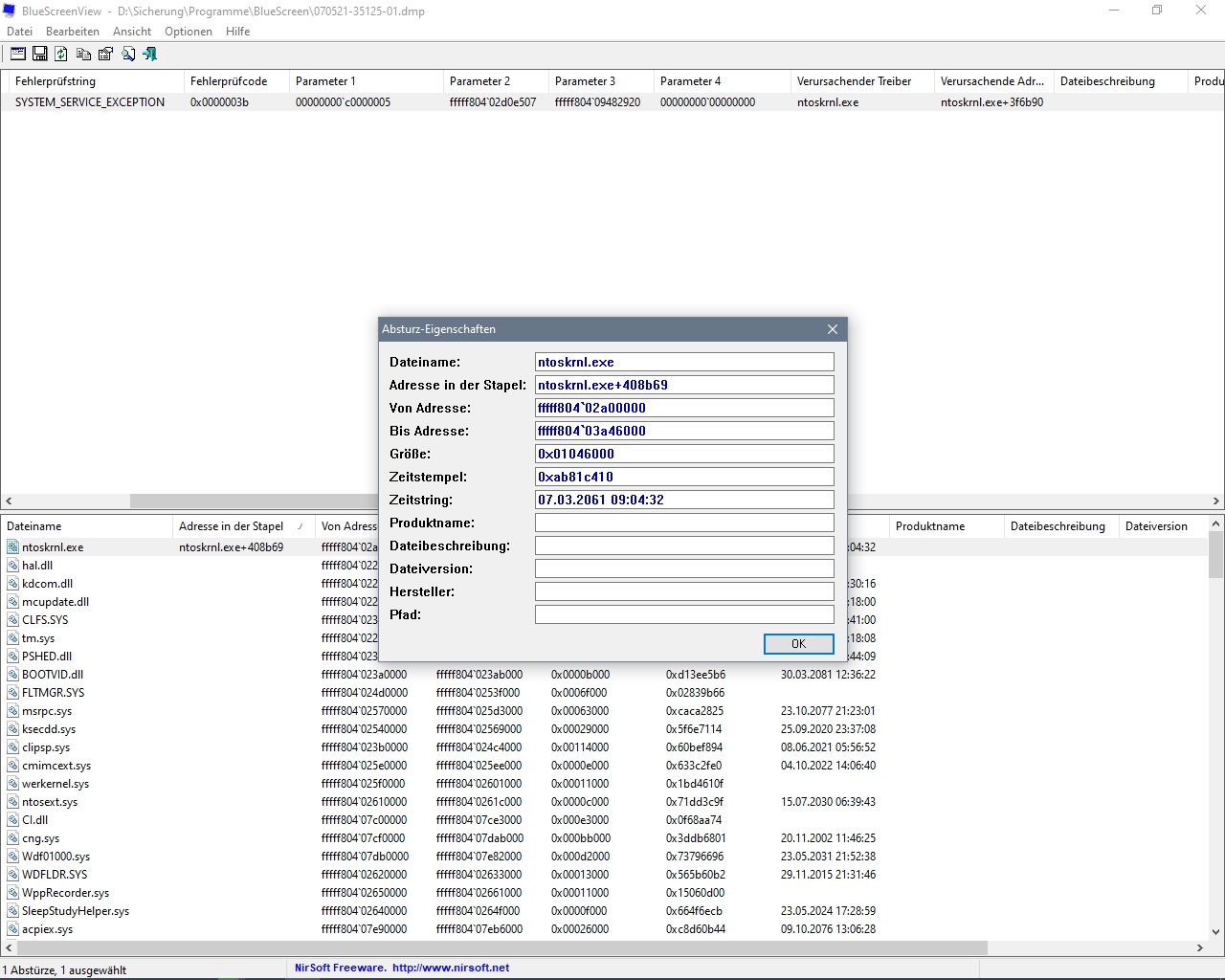Click the empty Produktname field in dialog
This screenshot has height=980, width=1225.
[684, 523]
